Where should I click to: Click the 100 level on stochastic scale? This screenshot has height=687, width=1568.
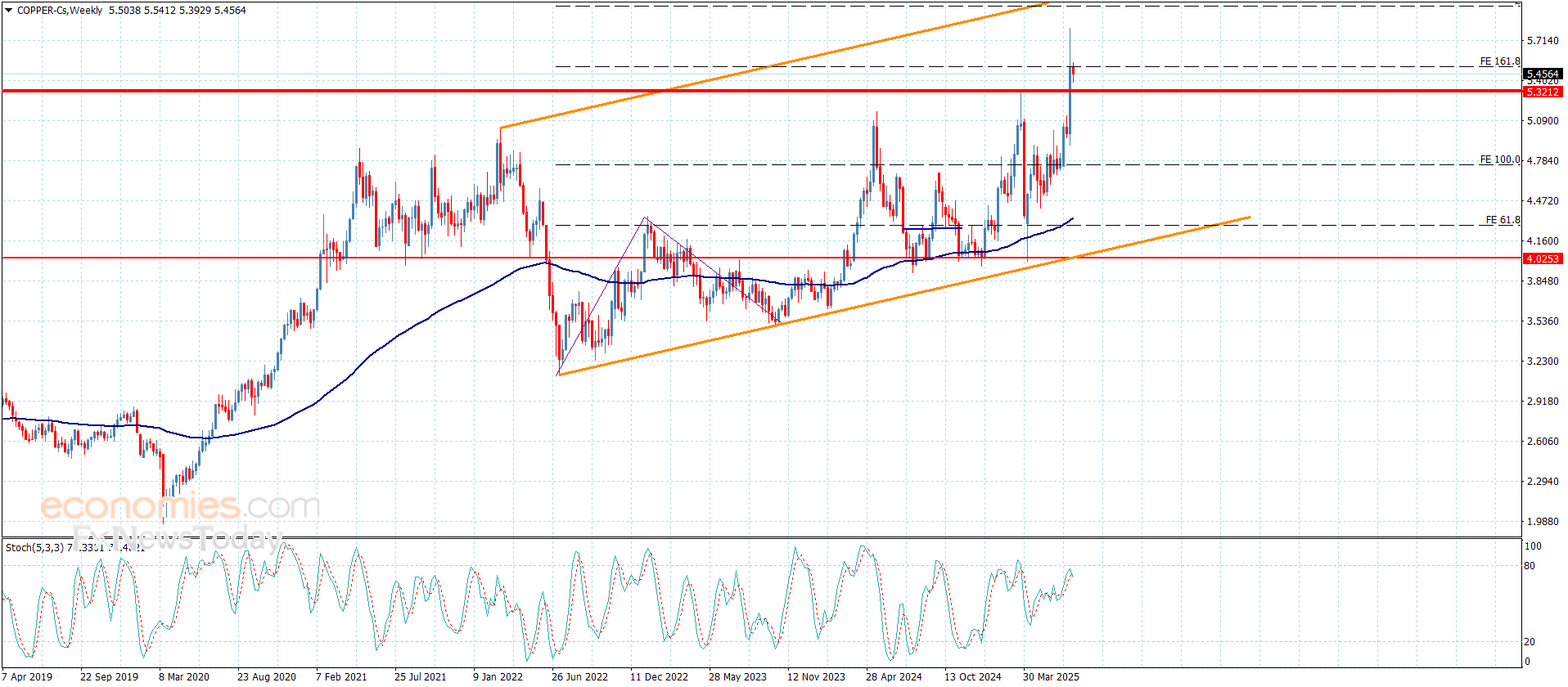point(1533,546)
